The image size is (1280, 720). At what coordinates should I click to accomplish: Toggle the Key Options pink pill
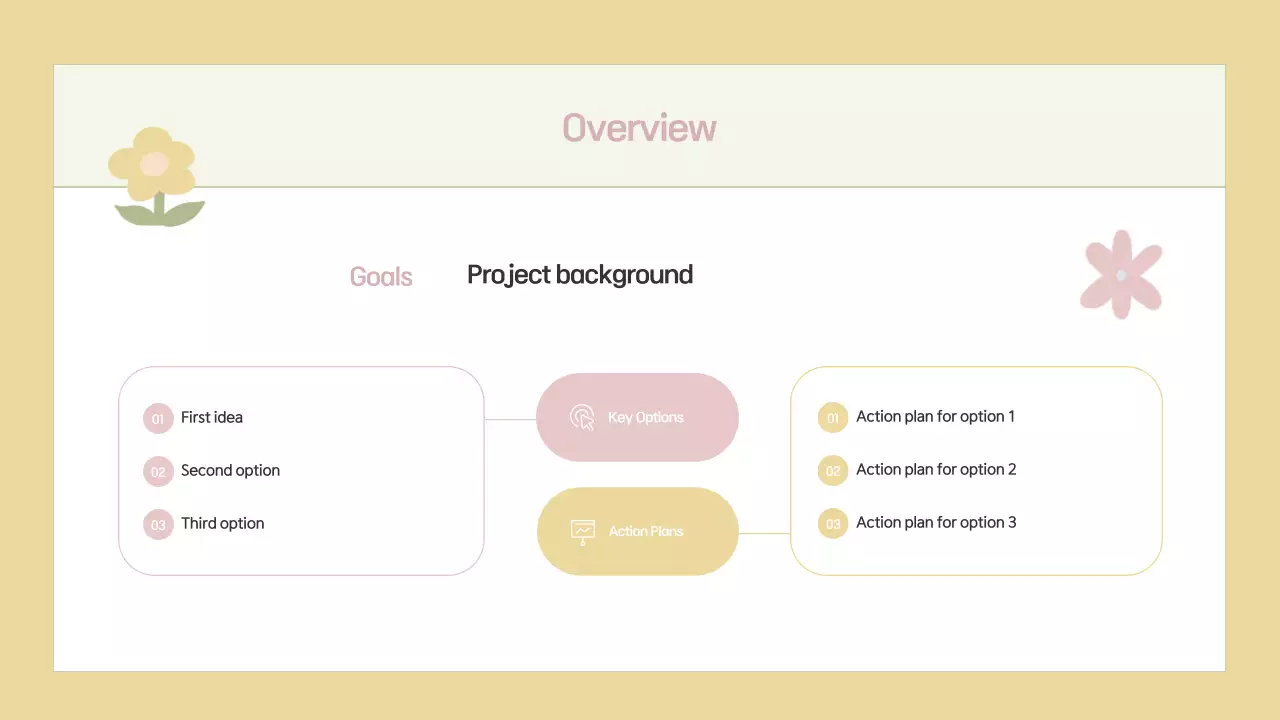point(637,417)
